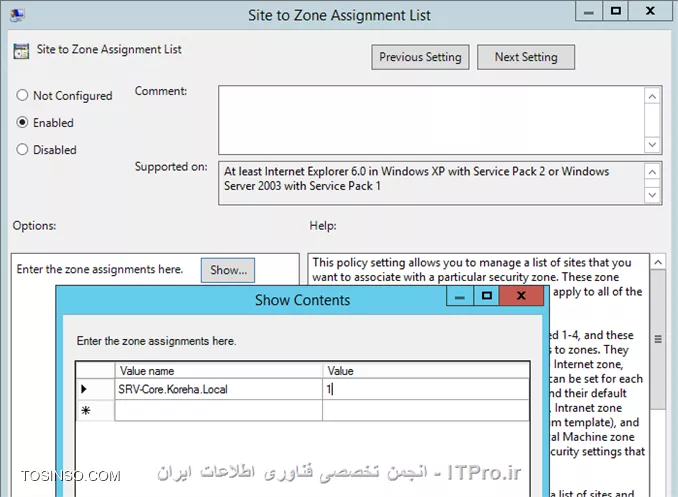Click Supported on box scroll down arrow
Image resolution: width=678 pixels, height=497 pixels.
[x=652, y=195]
